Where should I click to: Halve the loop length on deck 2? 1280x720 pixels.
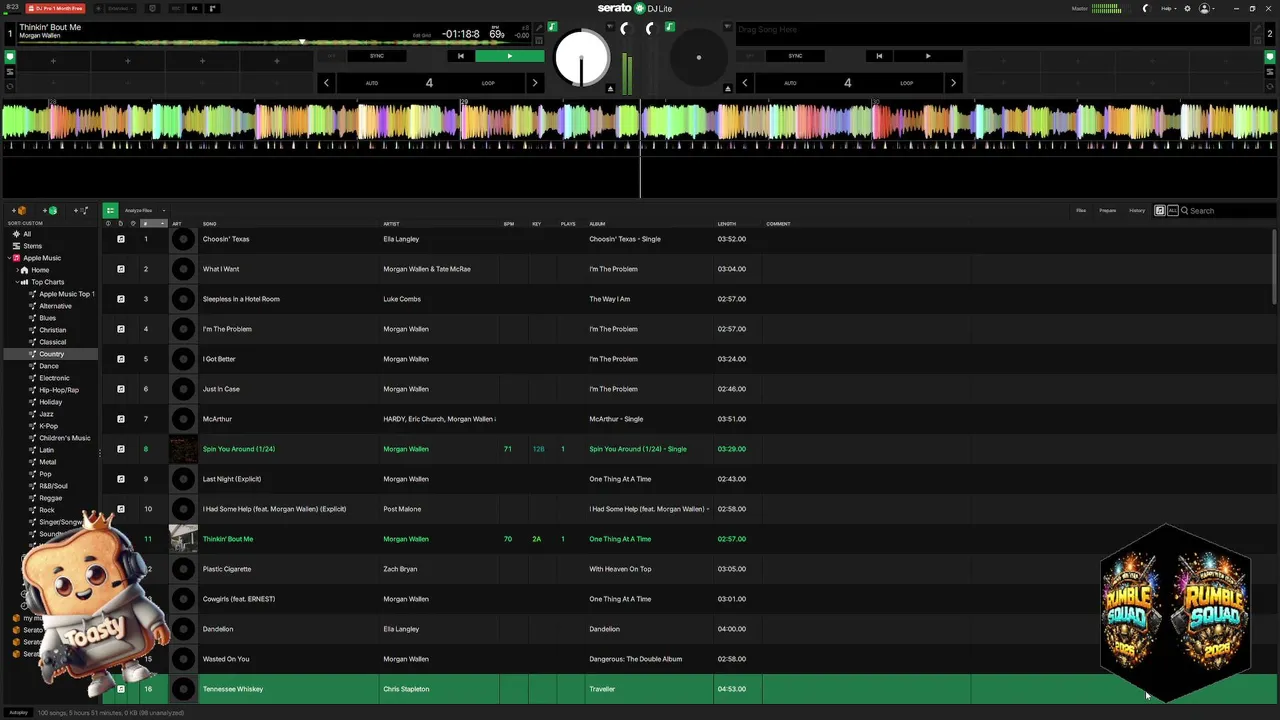click(x=744, y=83)
